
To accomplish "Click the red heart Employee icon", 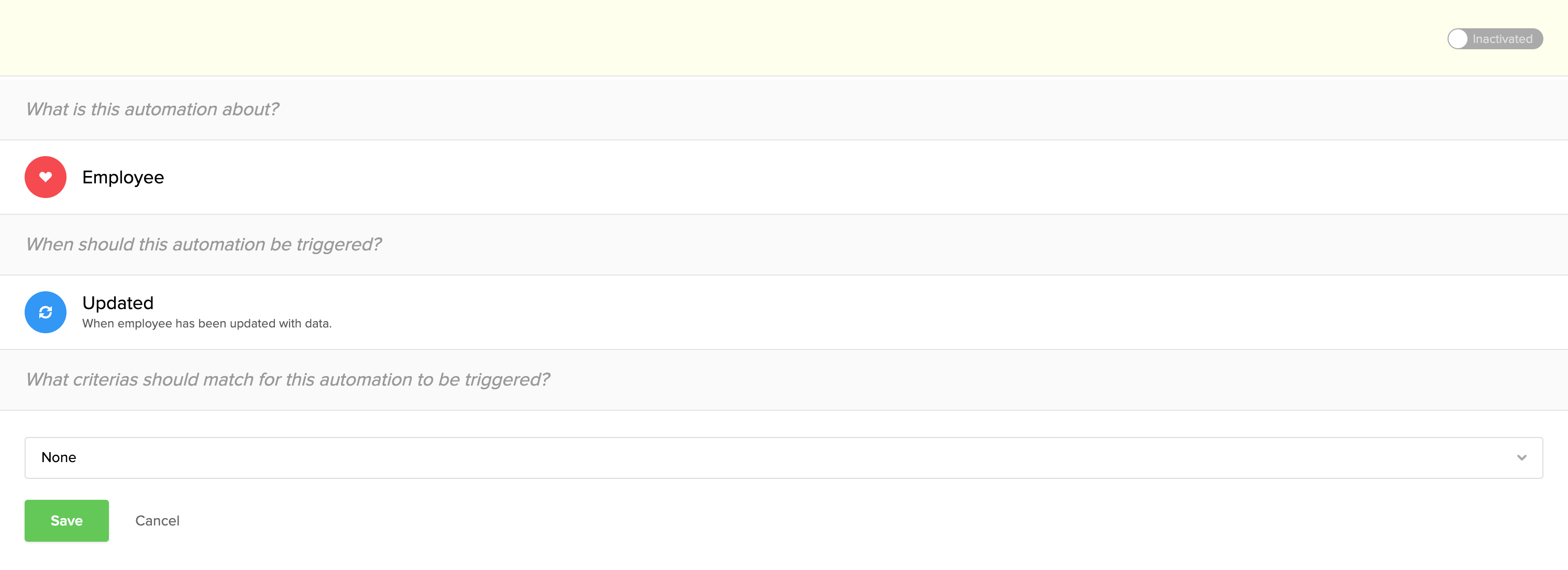I will [x=46, y=177].
